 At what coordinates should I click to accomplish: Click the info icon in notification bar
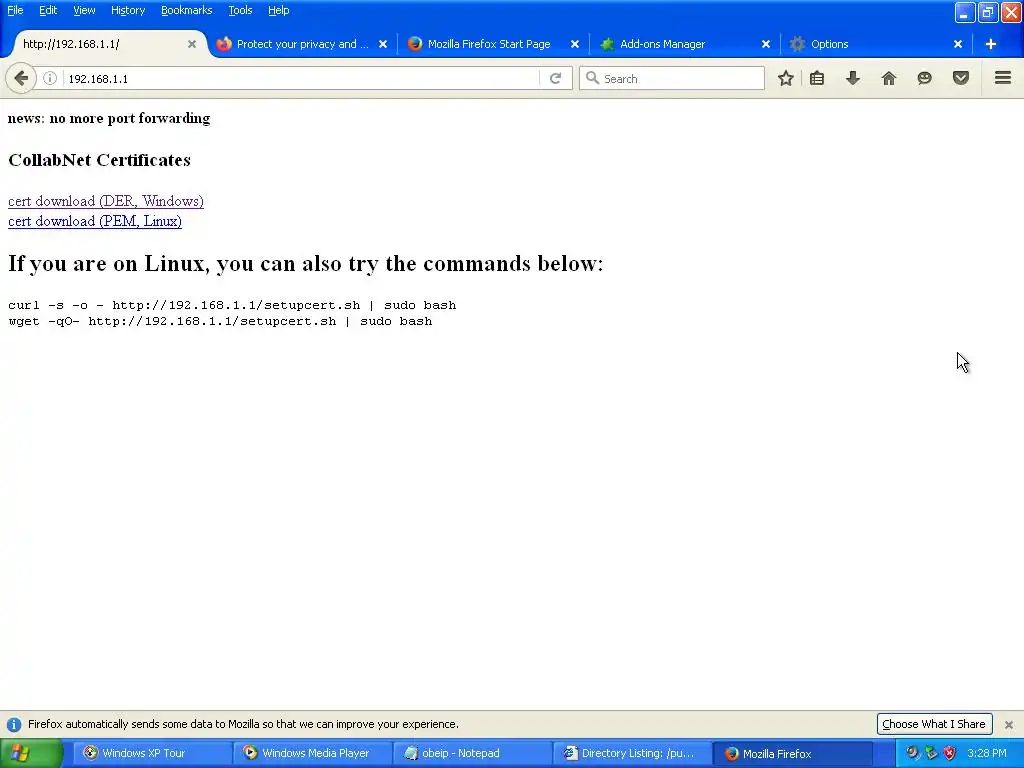pos(14,724)
